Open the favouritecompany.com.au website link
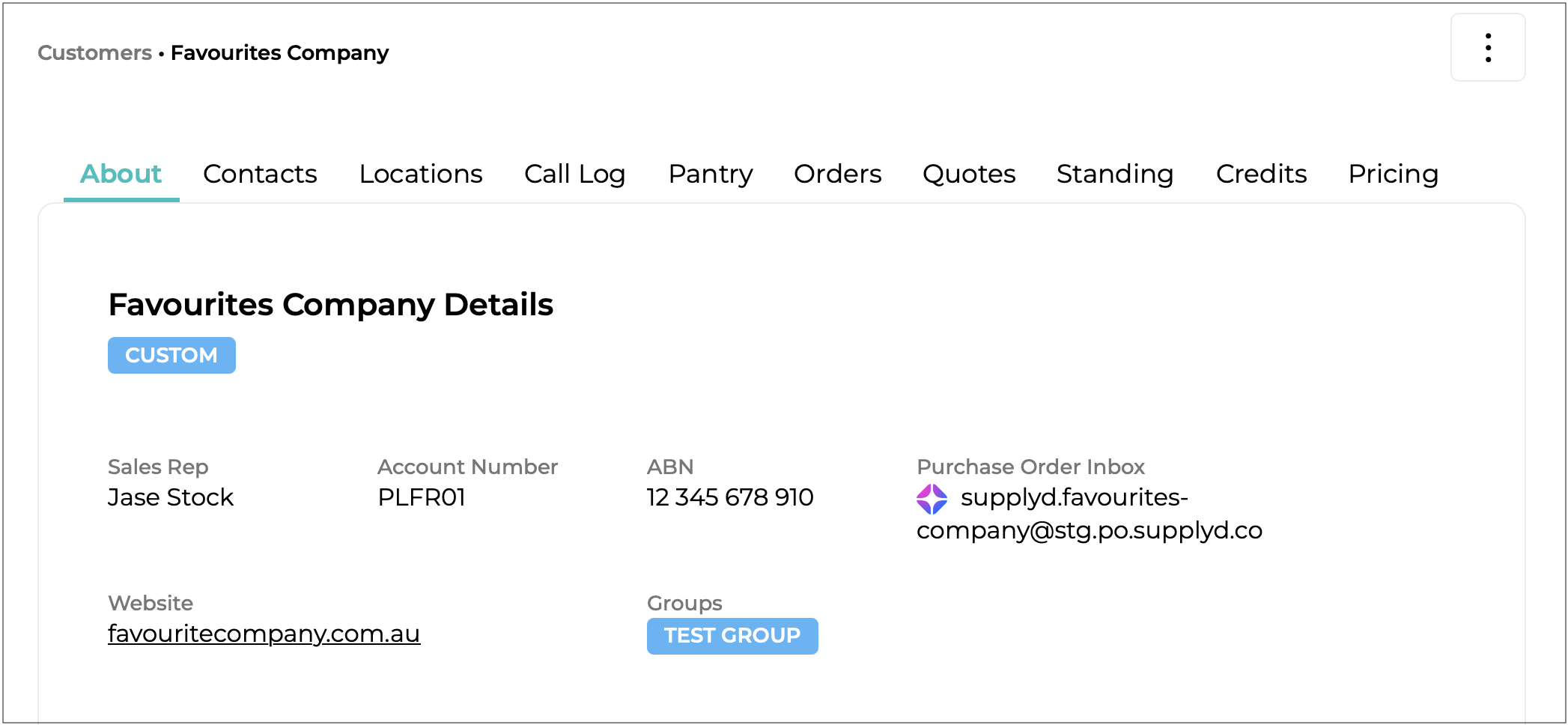Viewport: 1568px width, 725px height. pyautogui.click(x=264, y=634)
